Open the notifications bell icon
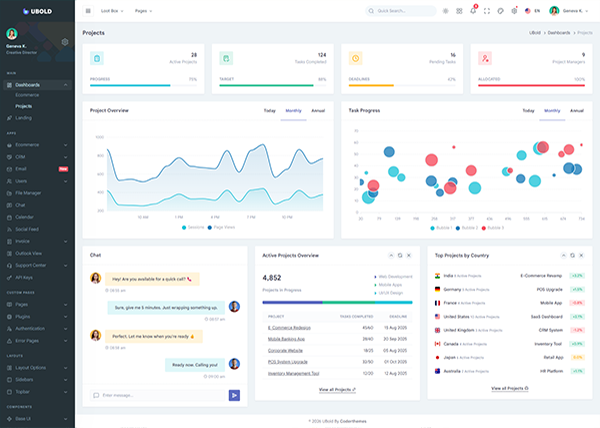 473,11
